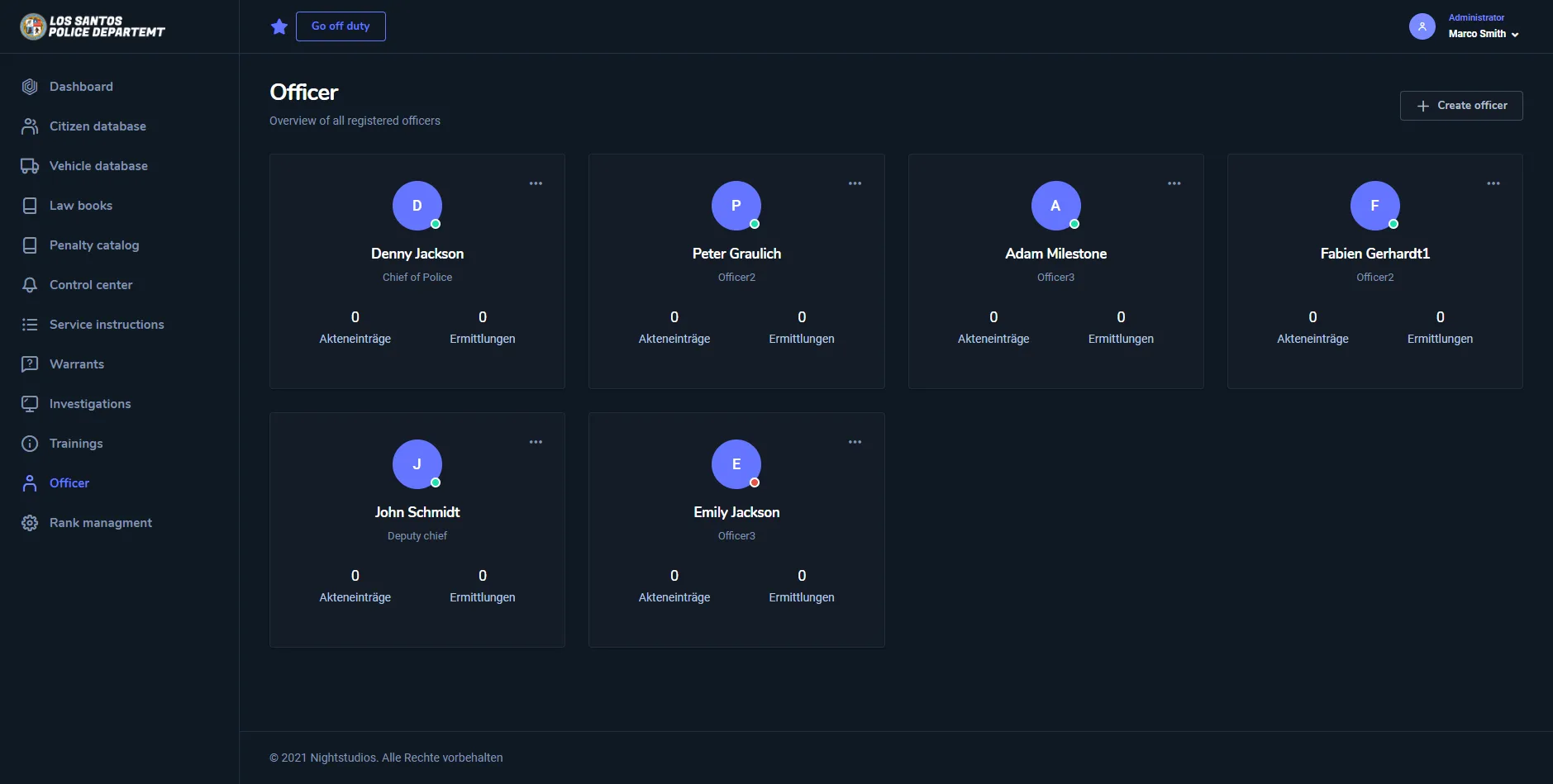Click the Rank managment gear icon
The height and width of the screenshot is (784, 1553).
tap(30, 523)
